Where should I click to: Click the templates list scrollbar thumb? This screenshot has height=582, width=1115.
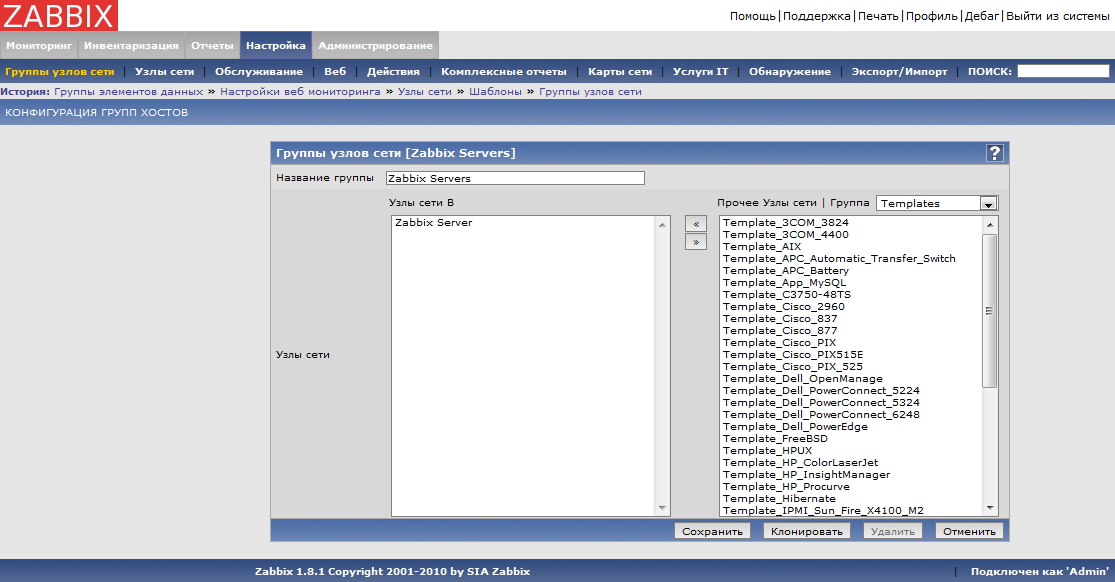(990, 311)
